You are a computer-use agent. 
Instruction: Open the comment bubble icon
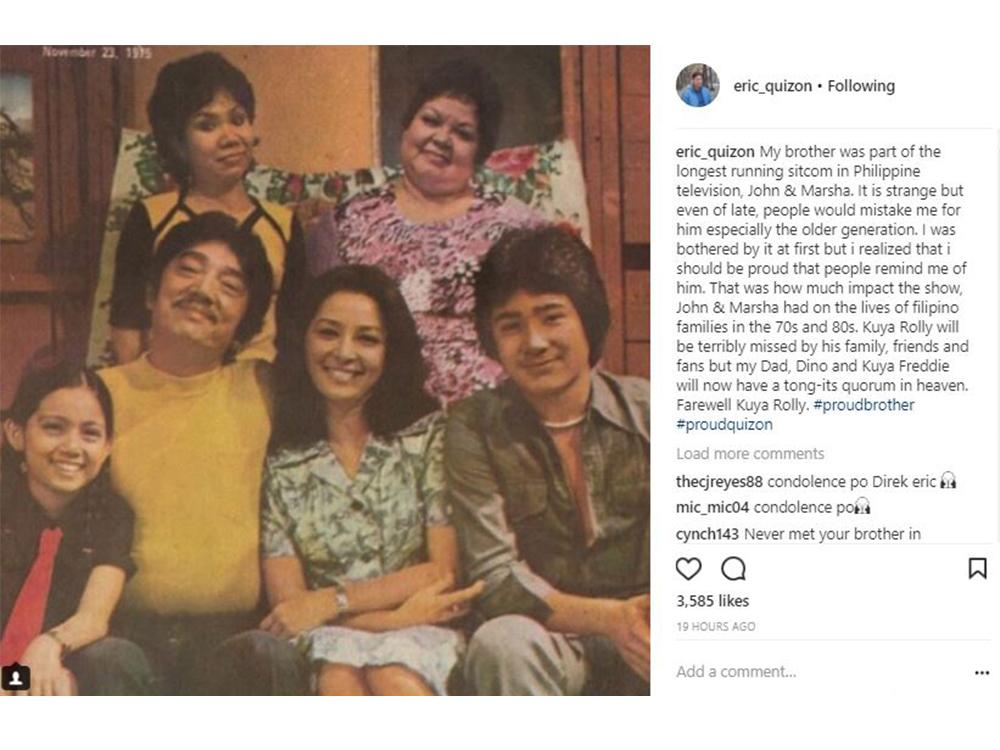(733, 568)
